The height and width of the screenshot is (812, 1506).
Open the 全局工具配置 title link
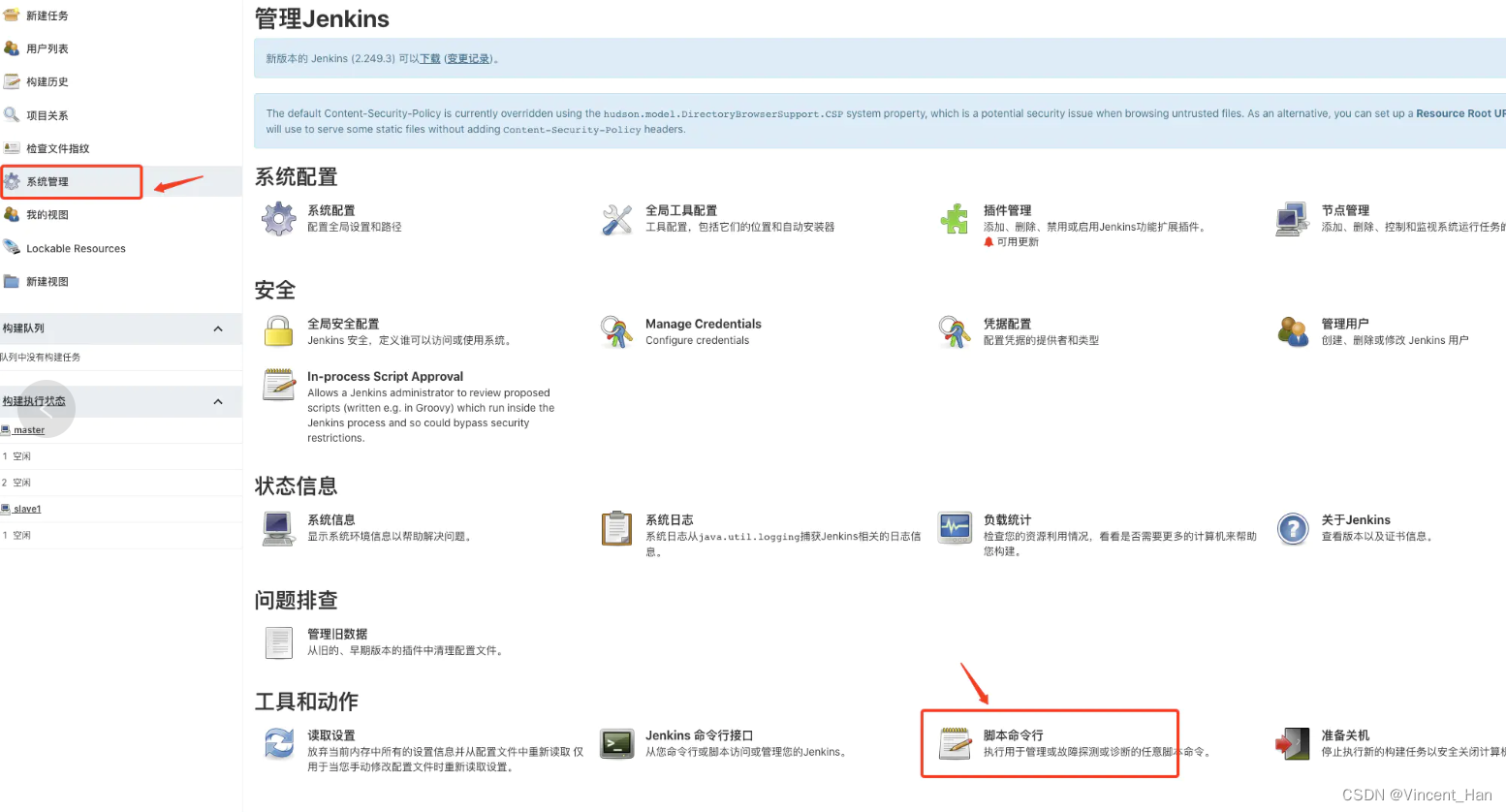pyautogui.click(x=681, y=210)
